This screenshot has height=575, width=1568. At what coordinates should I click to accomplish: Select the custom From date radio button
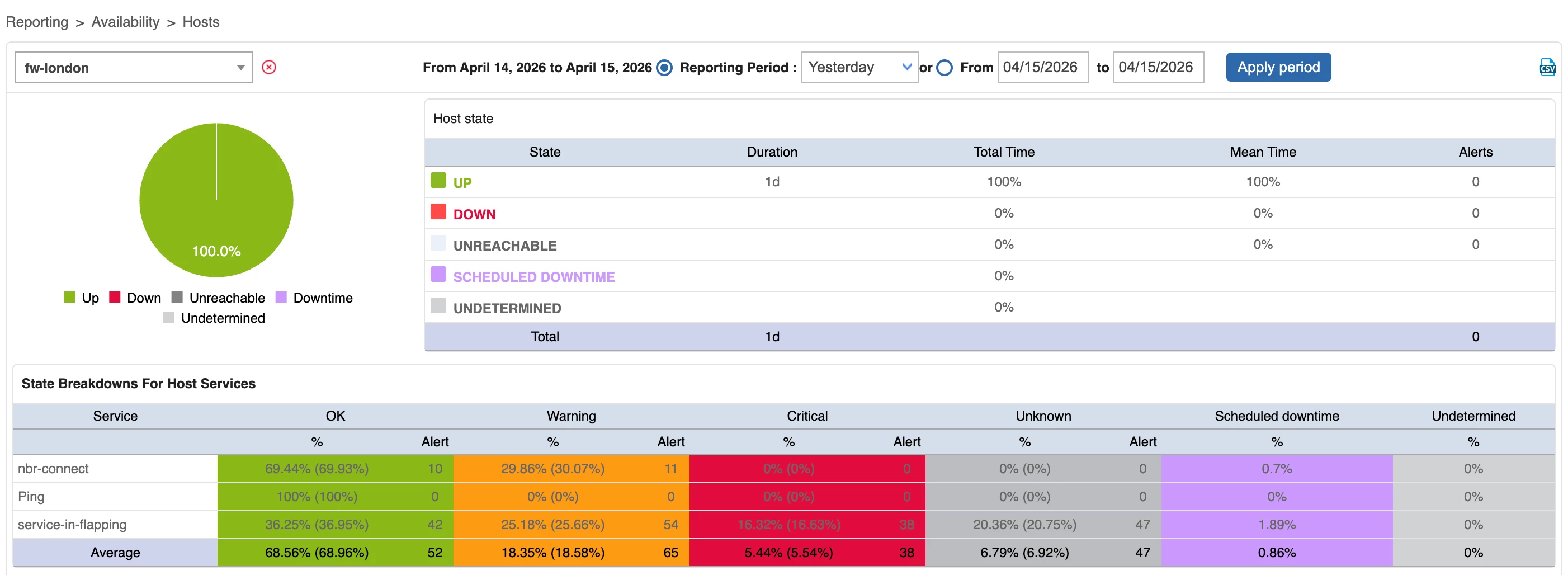(944, 68)
